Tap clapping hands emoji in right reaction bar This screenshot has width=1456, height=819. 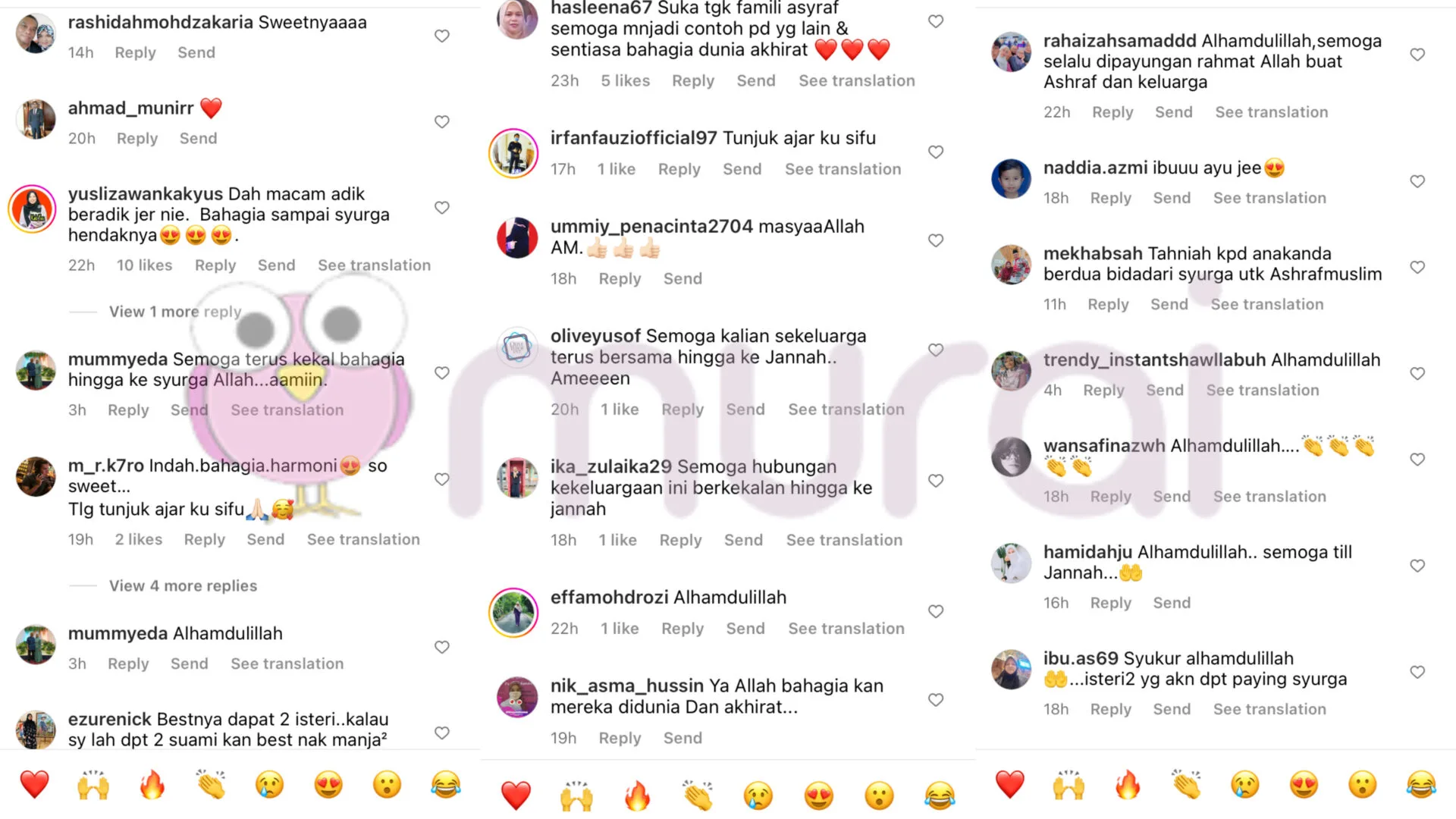coord(1187,785)
